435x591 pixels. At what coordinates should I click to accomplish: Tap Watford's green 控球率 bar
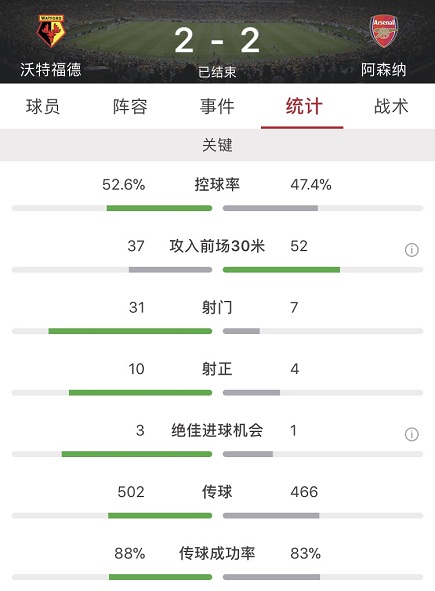[159, 208]
